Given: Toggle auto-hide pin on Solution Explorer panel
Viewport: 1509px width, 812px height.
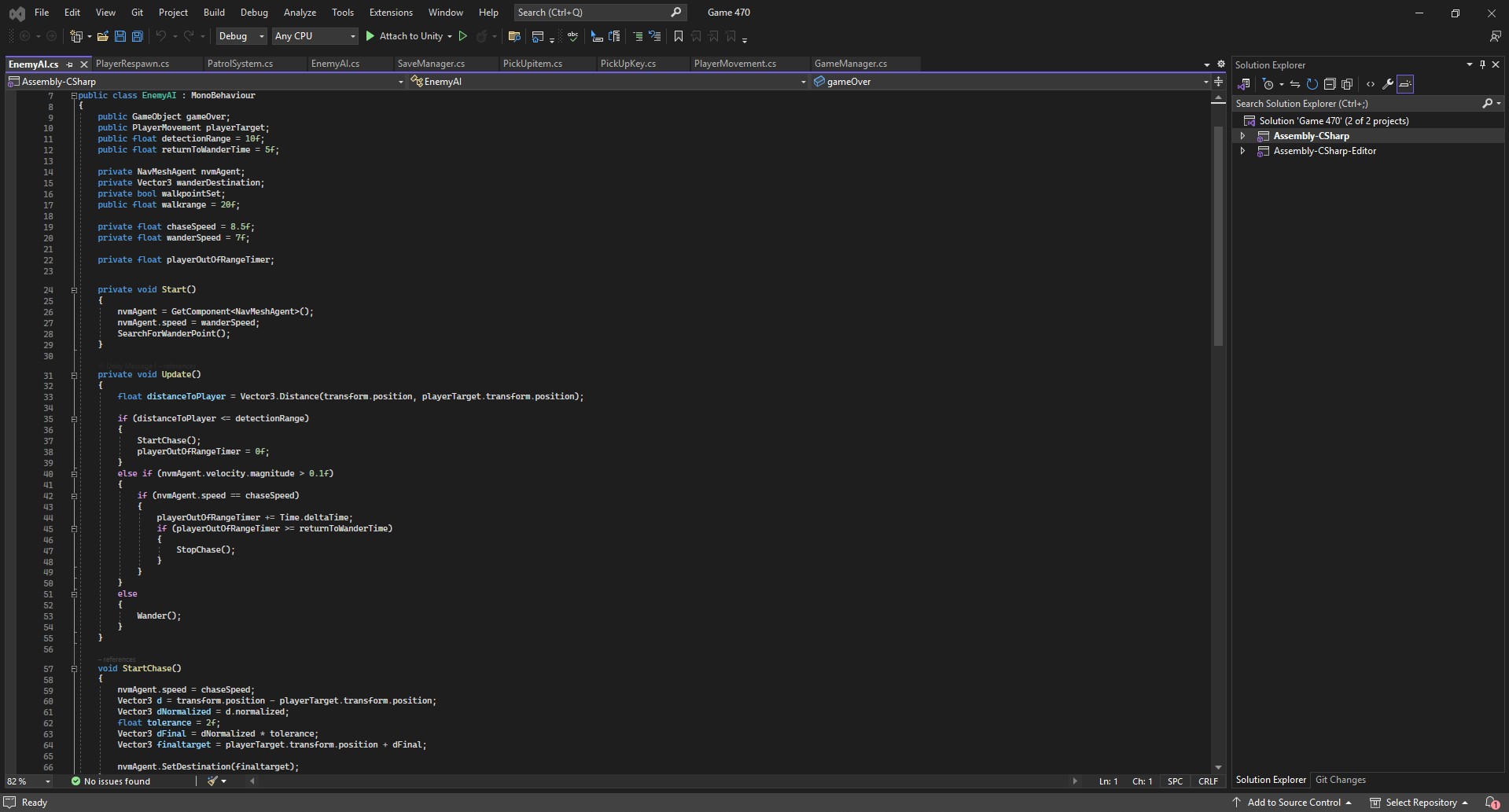Looking at the screenshot, I should (1482, 64).
